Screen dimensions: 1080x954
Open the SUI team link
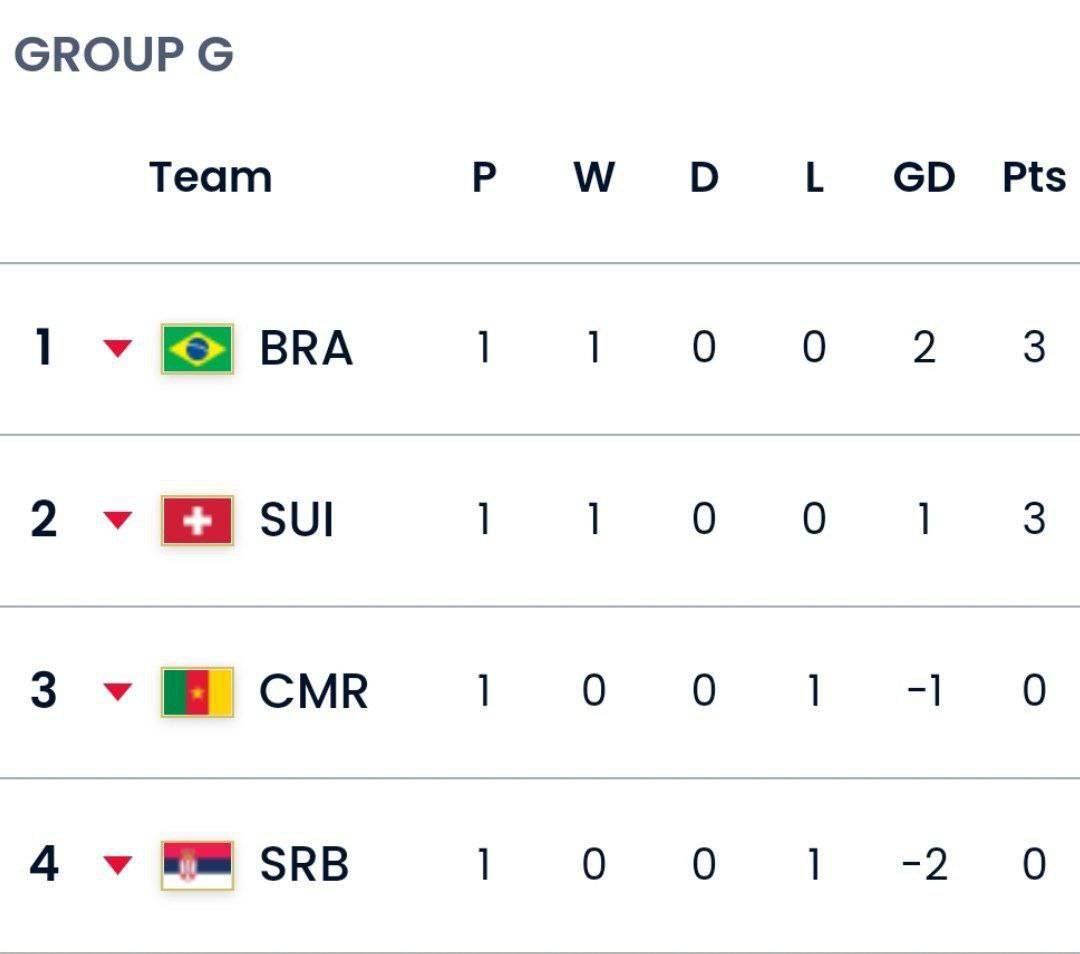point(297,519)
